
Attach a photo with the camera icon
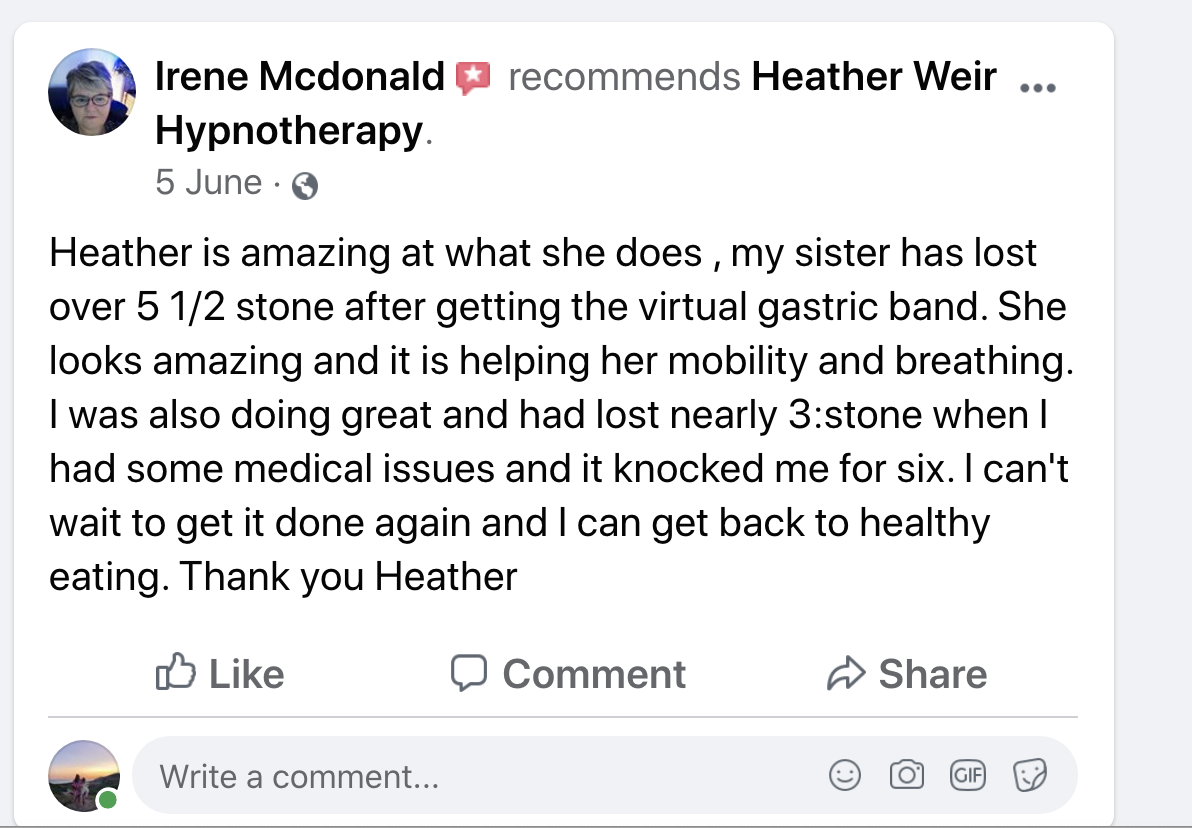click(x=907, y=775)
